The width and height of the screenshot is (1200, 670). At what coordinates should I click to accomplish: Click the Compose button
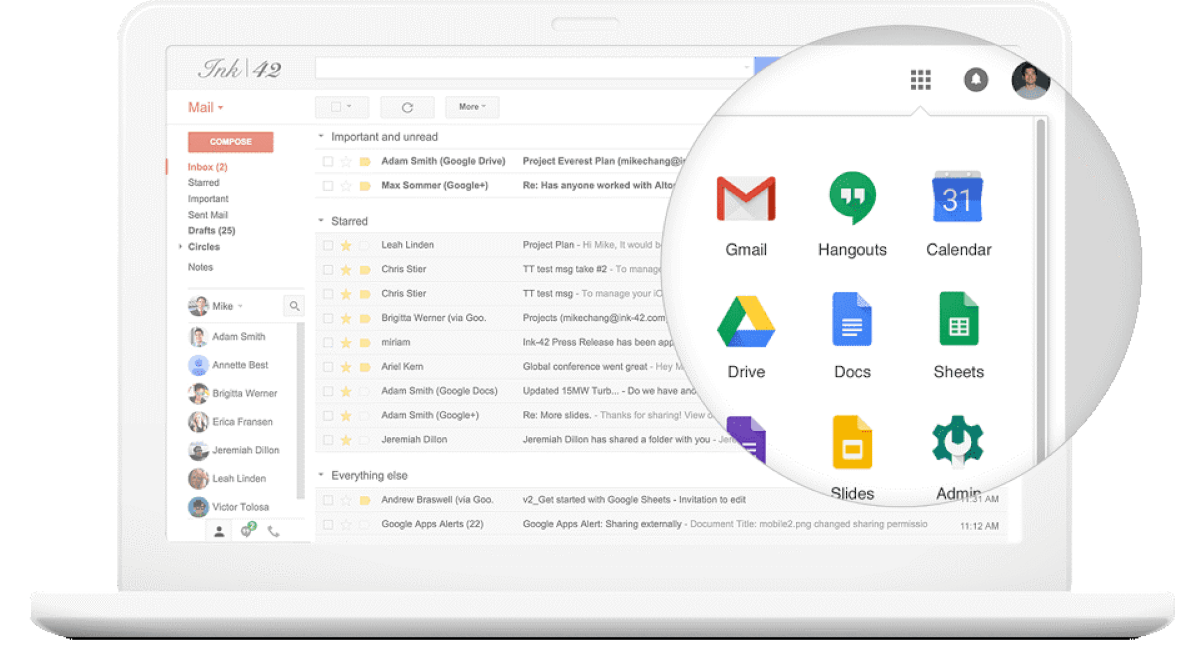point(229,141)
